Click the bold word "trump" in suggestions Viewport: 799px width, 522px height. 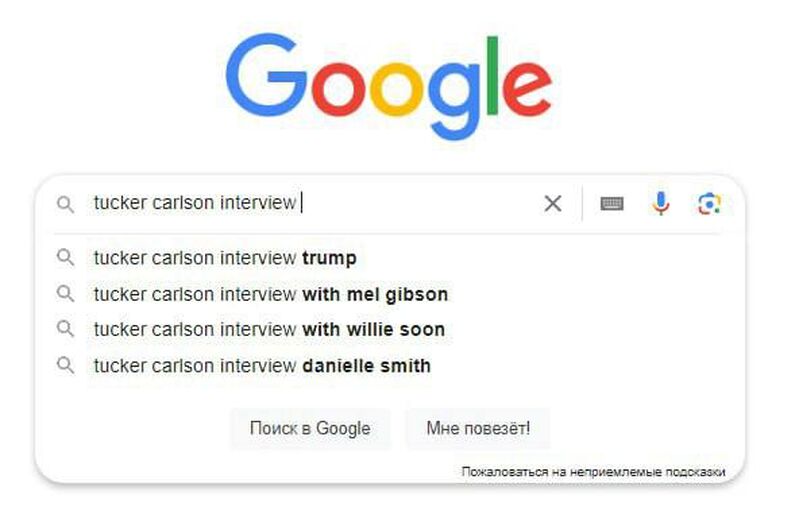coord(329,258)
